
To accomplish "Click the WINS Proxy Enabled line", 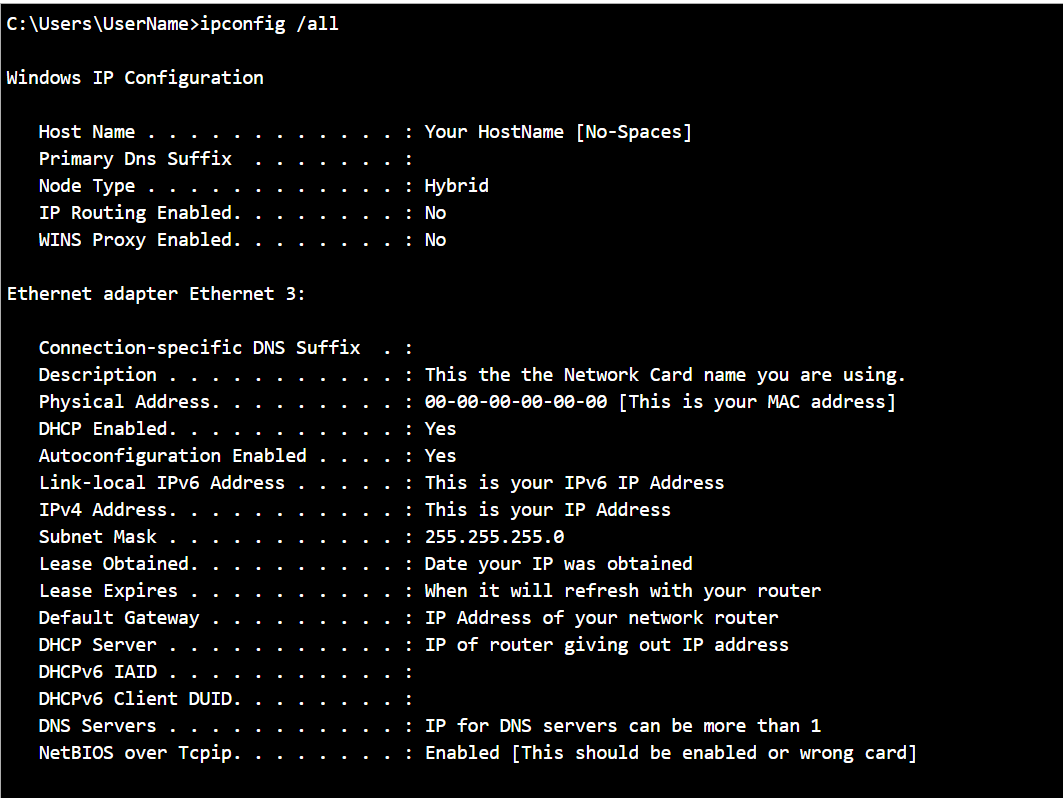I will tap(242, 240).
